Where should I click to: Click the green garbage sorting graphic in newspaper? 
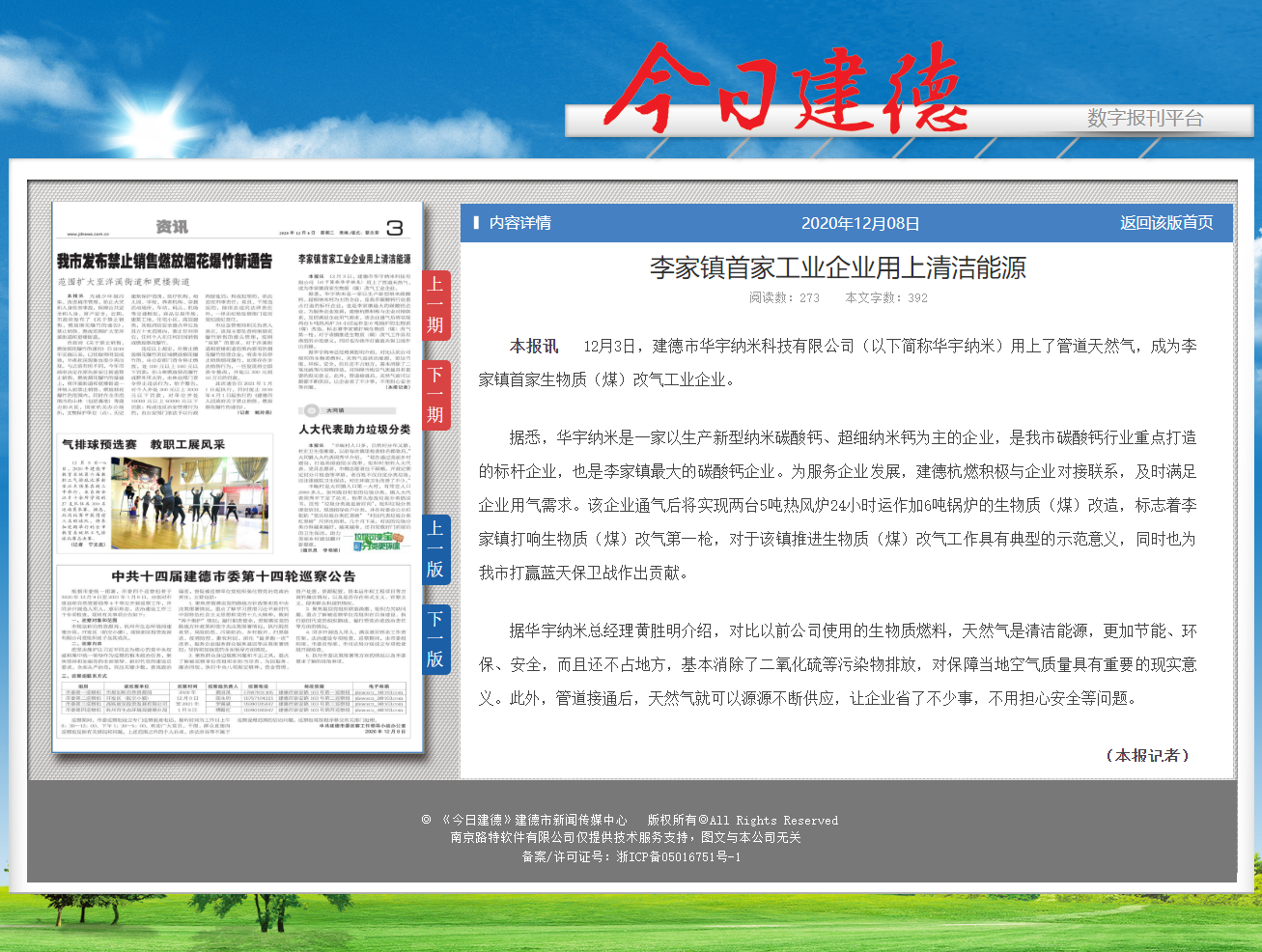point(377,541)
